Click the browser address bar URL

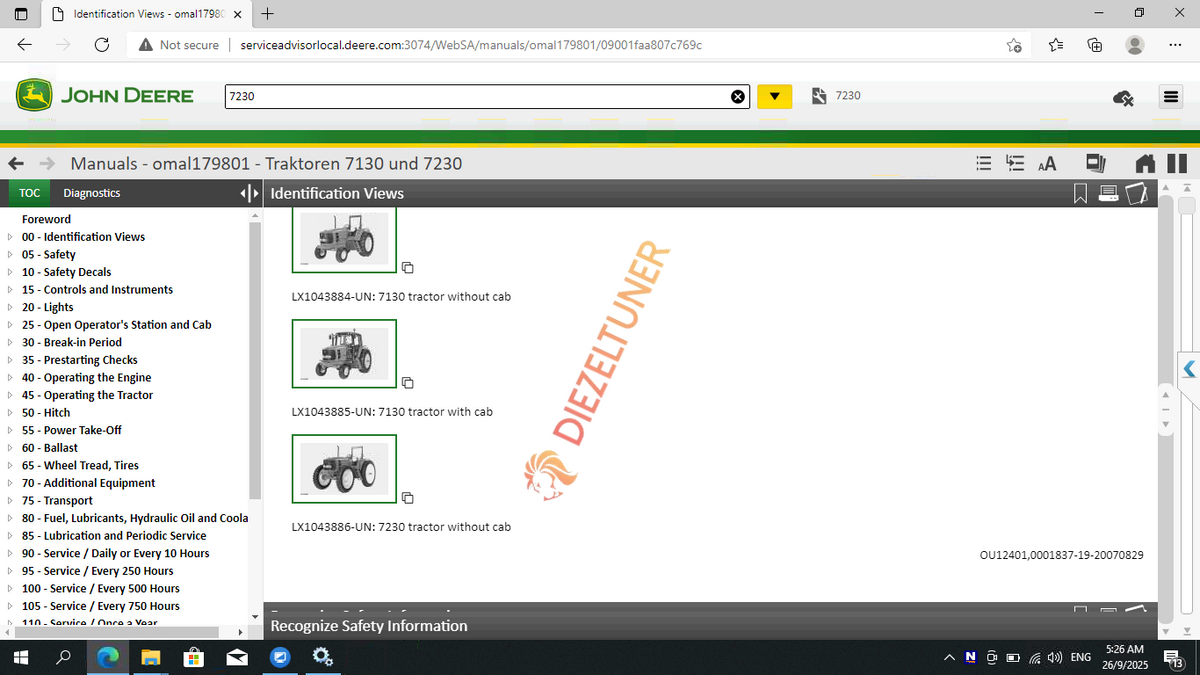click(x=471, y=45)
